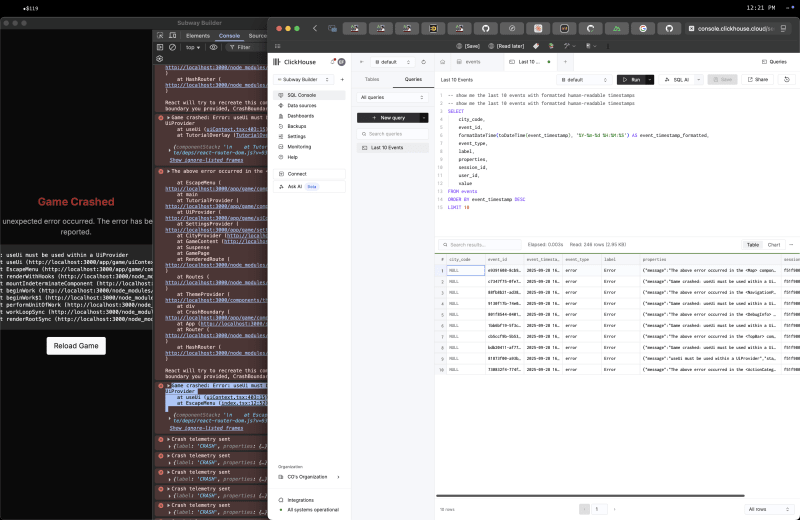Open Backups from the sidebar
This screenshot has width=800, height=520.
point(297,126)
